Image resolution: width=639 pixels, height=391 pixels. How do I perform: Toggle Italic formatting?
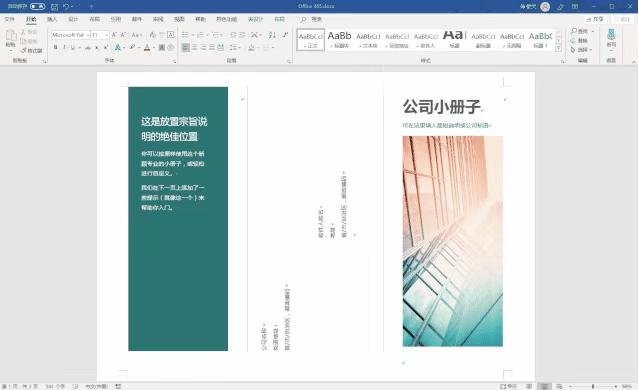click(64, 48)
